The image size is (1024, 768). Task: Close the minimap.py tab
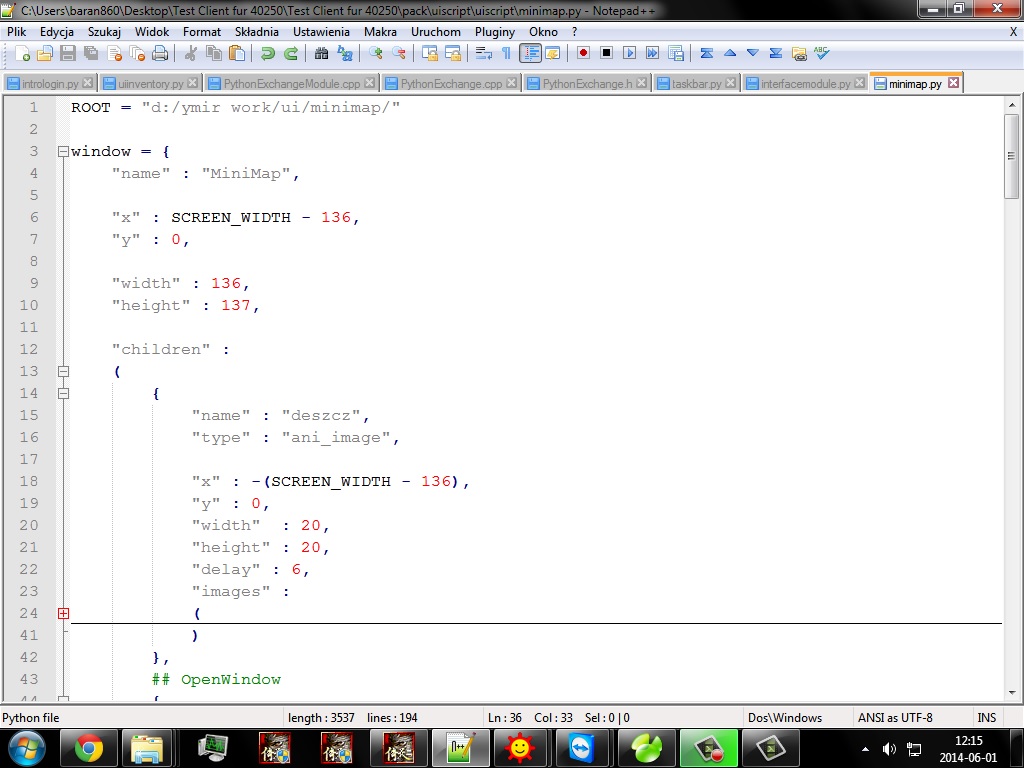[x=953, y=83]
